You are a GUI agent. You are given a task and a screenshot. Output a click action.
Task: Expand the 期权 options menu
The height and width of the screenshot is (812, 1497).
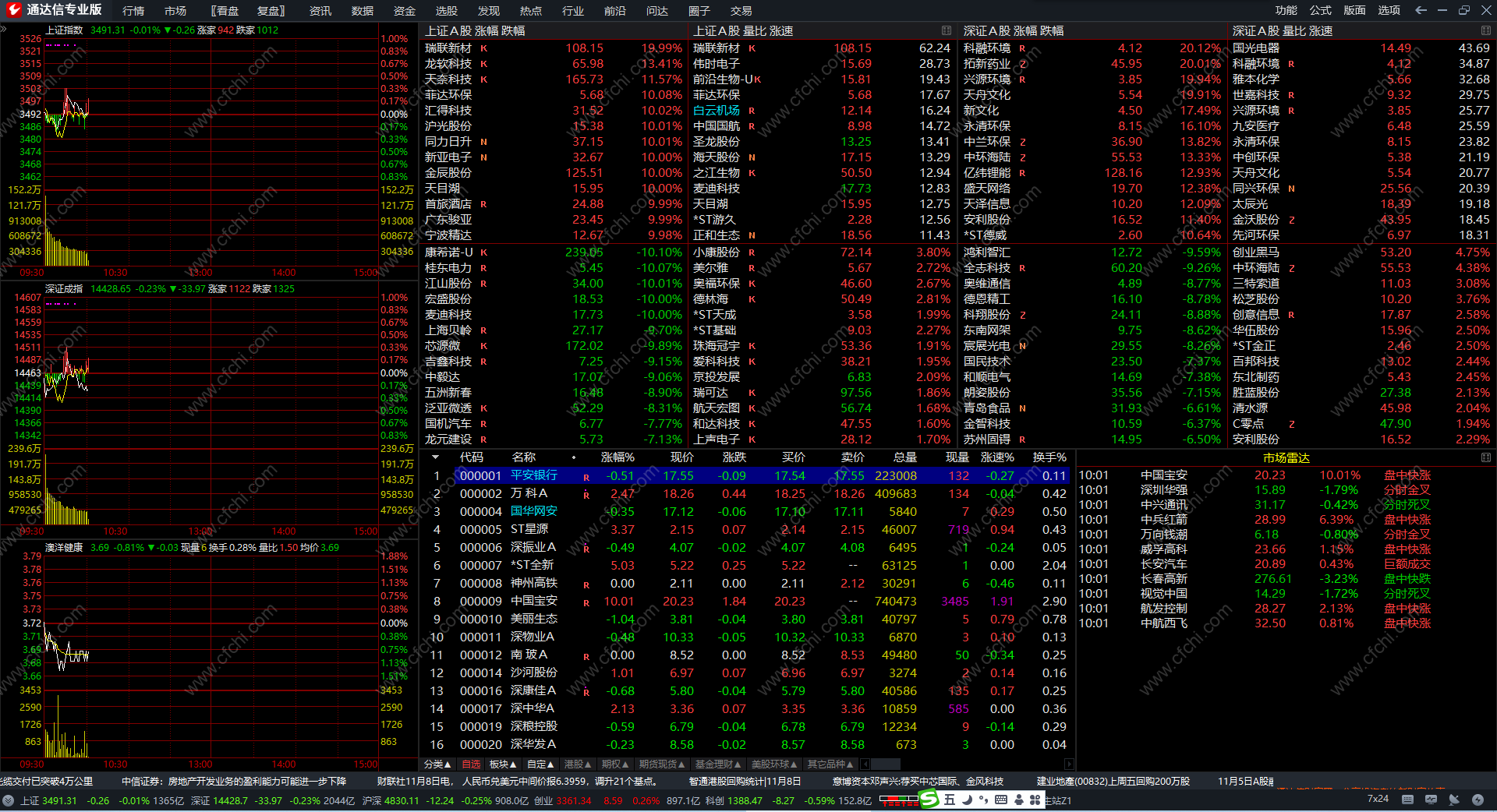pos(615,764)
